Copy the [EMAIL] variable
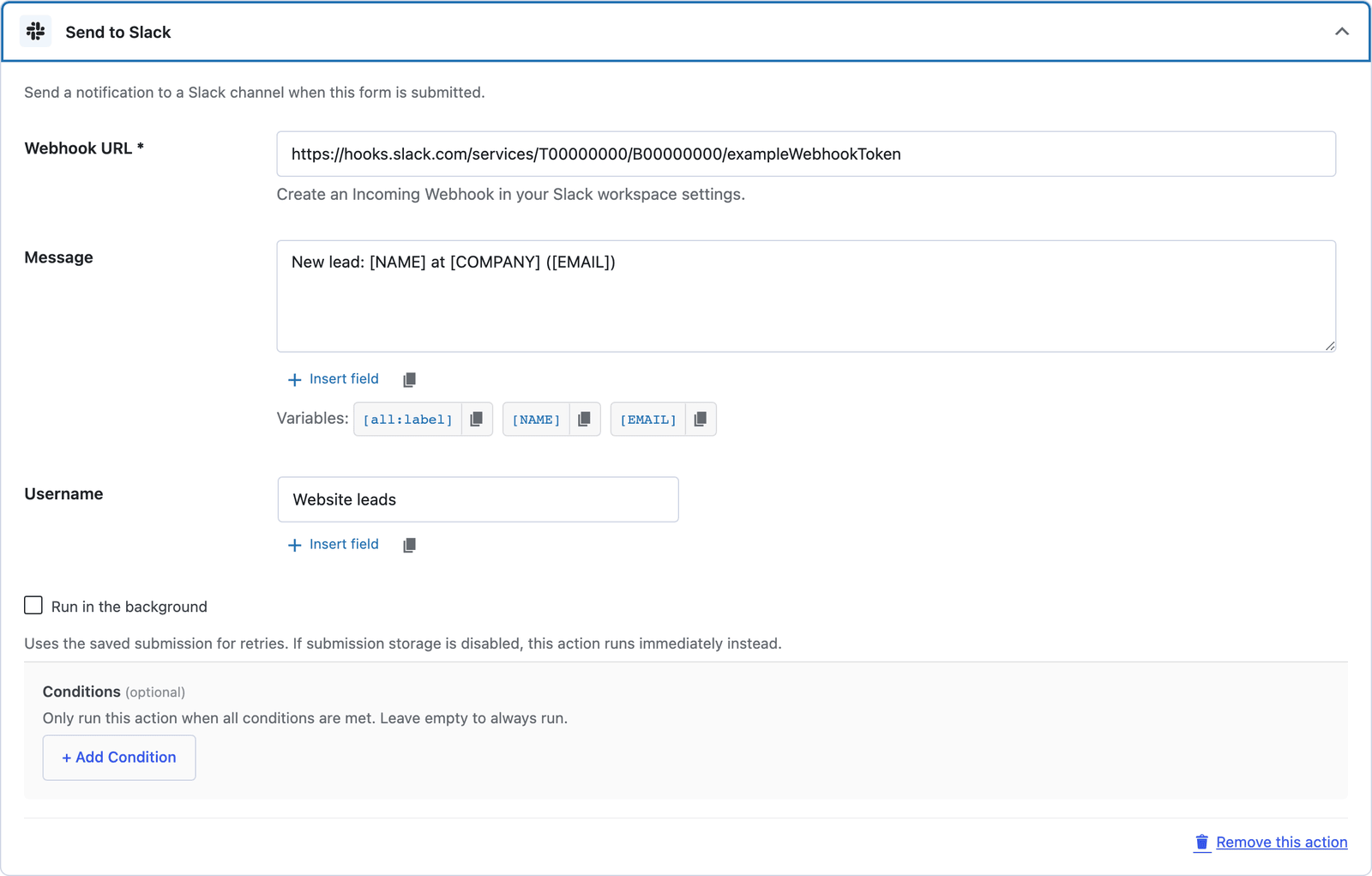Viewport: 1372px width, 876px height. pos(701,419)
